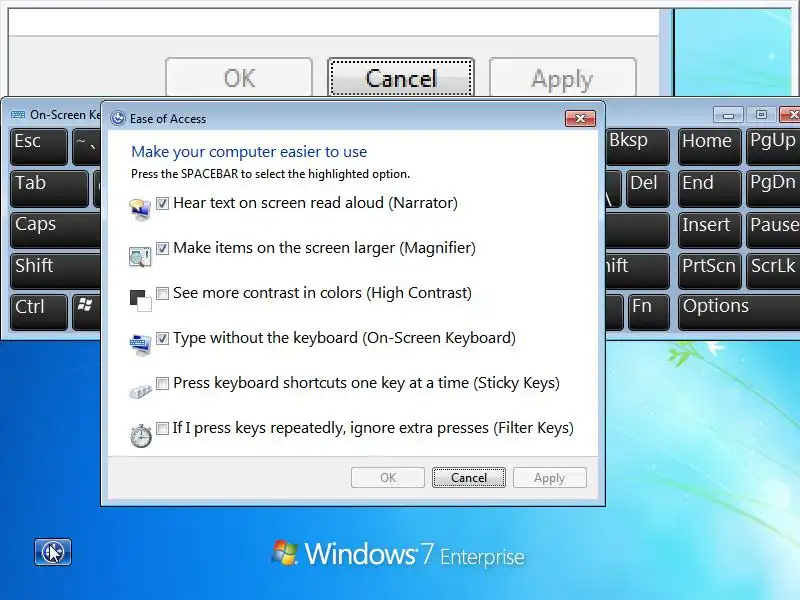Uncheck the Magnifier checkbox

pyautogui.click(x=162, y=248)
